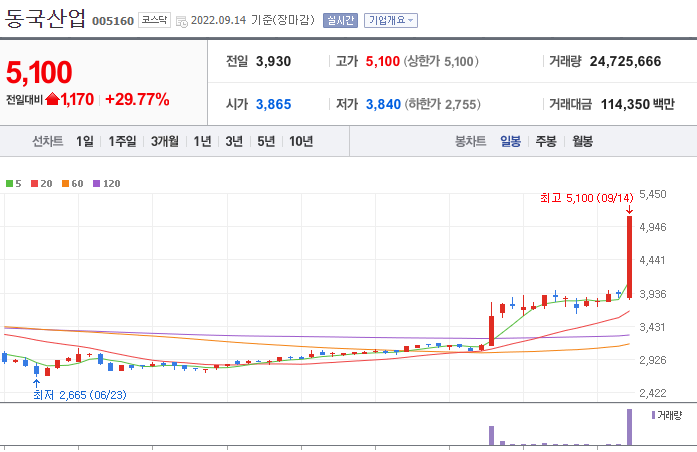Click the current price 5,100
Screen dimensions: 697x452
[39, 72]
